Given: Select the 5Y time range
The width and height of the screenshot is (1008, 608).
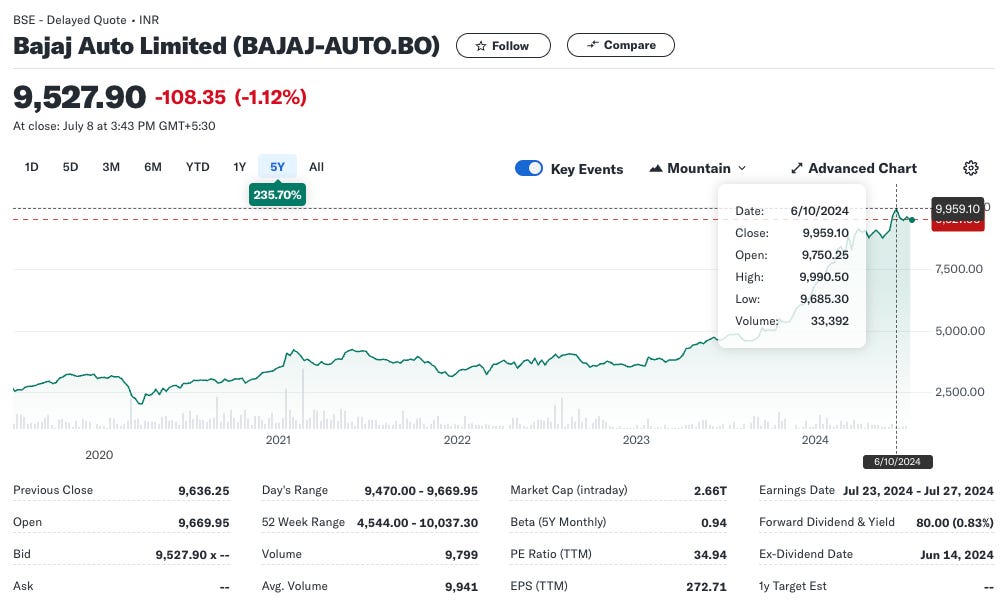Looking at the screenshot, I should [x=277, y=167].
